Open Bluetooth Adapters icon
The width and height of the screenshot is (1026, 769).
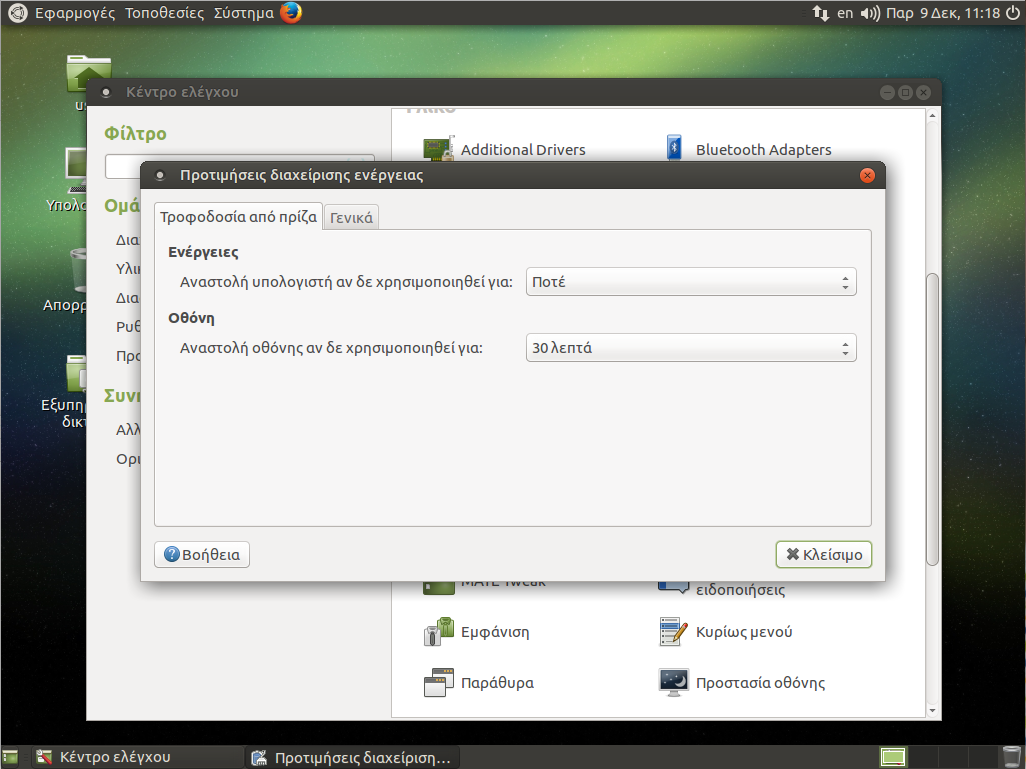click(674, 150)
